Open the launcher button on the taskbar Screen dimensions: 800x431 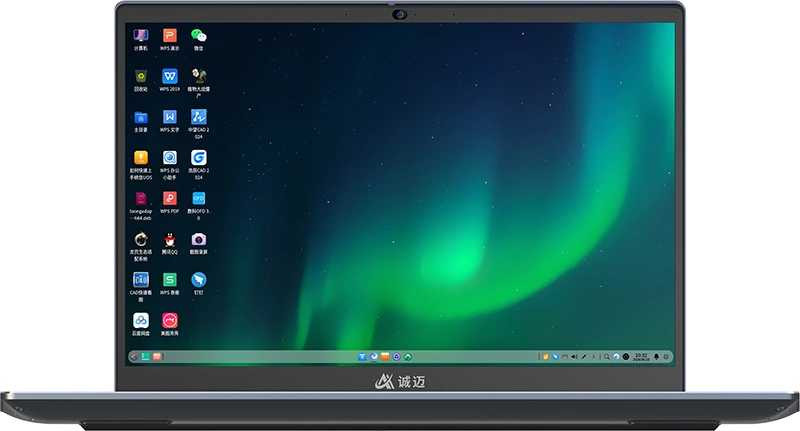[x=134, y=356]
